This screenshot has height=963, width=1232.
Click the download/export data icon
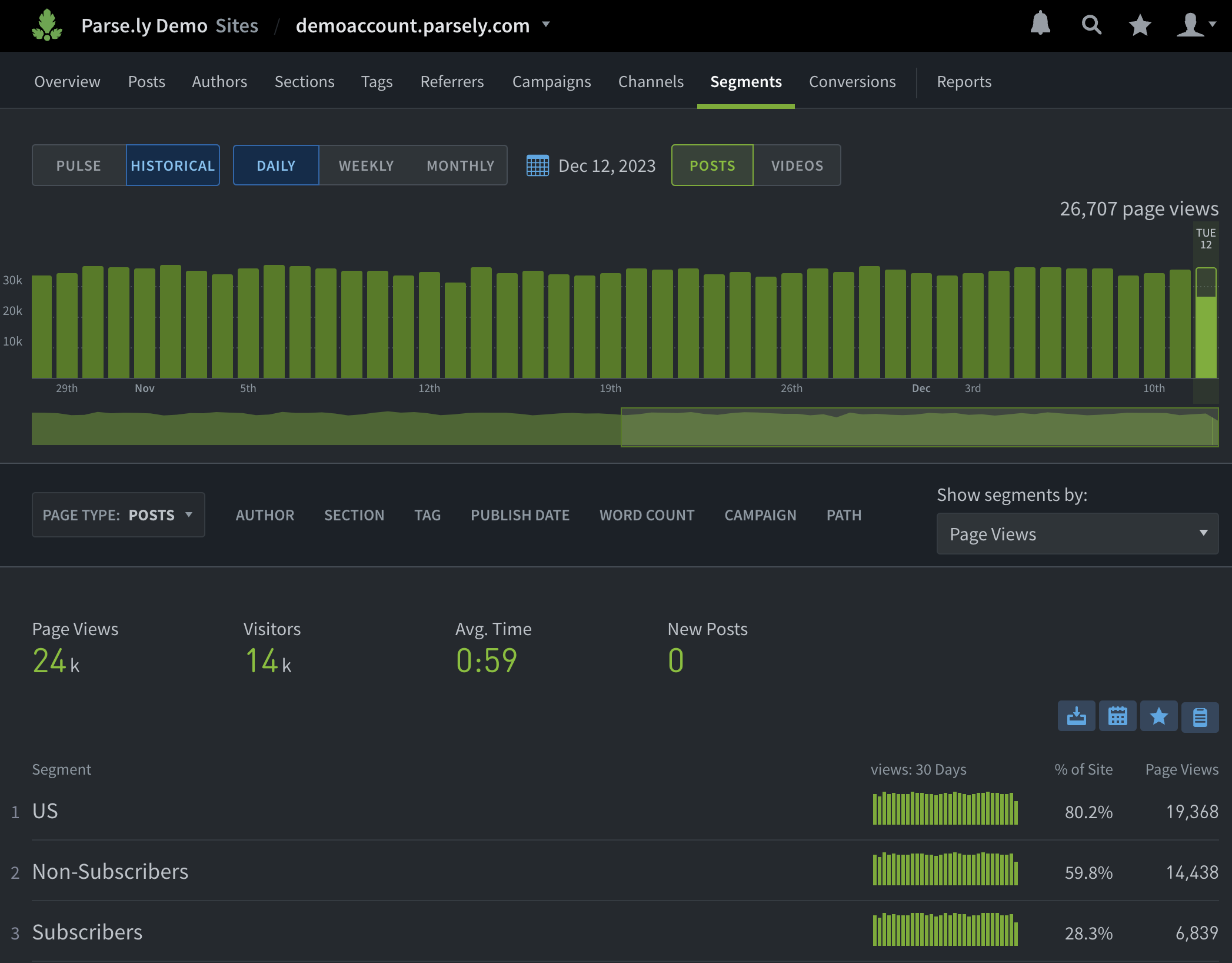[1077, 716]
